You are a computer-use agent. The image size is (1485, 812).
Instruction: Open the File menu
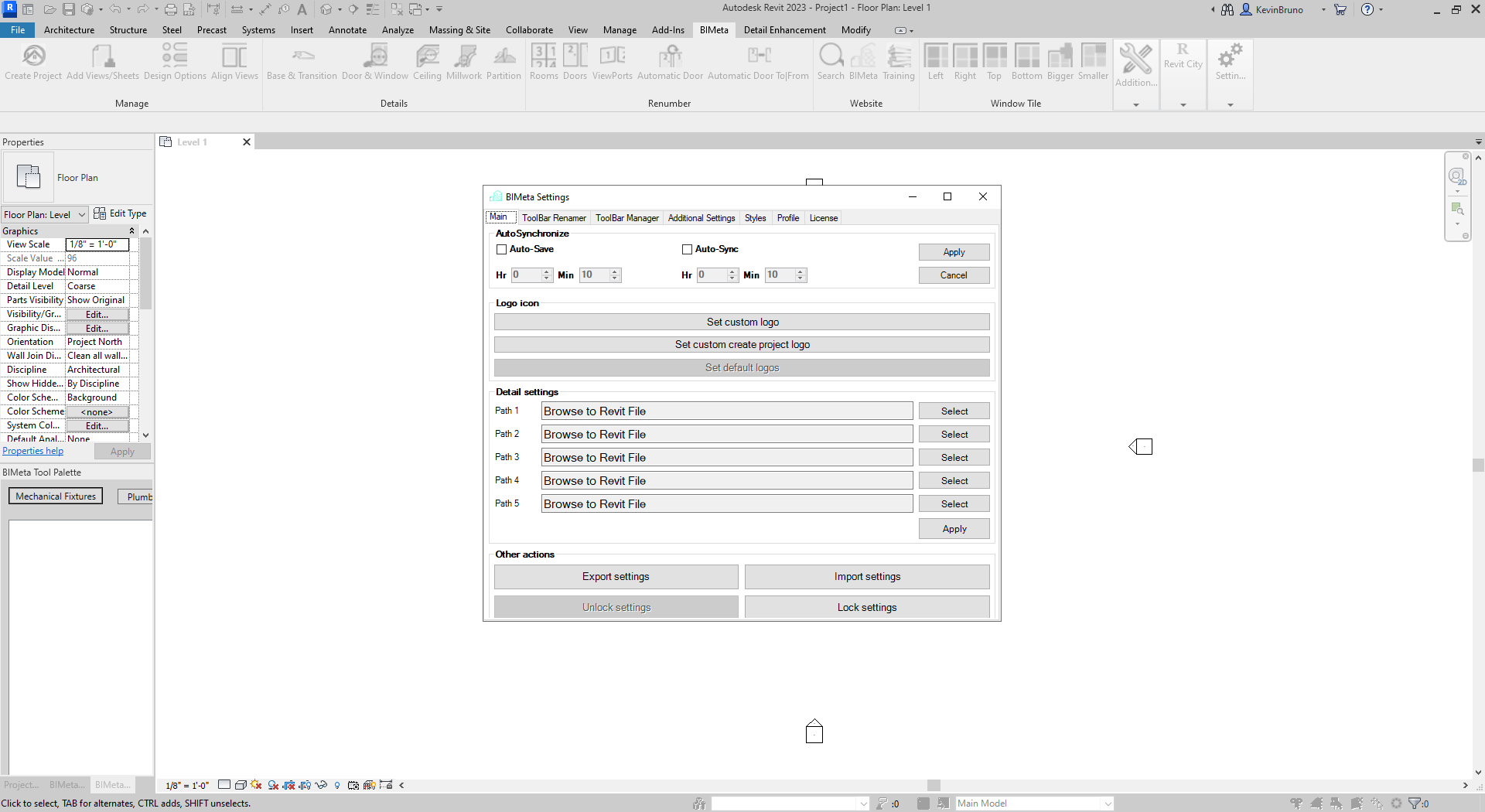point(18,30)
